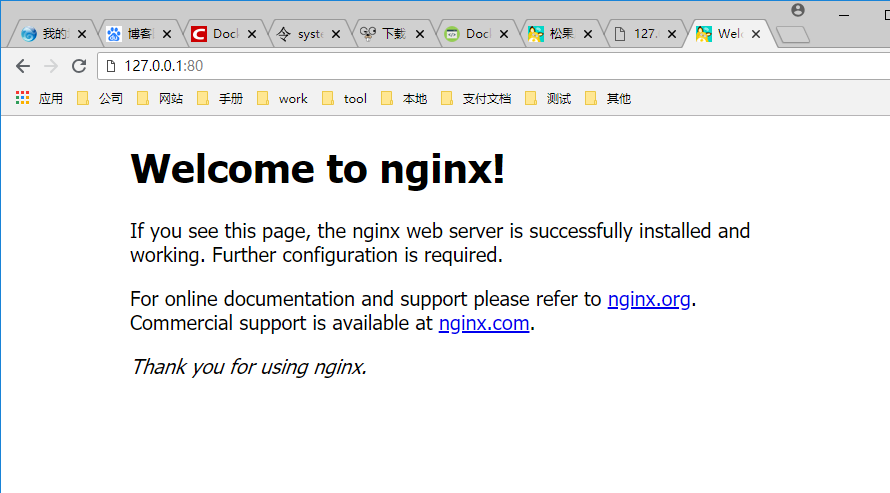The height and width of the screenshot is (493, 890).
Task: Close the 127. tab
Action: point(671,34)
